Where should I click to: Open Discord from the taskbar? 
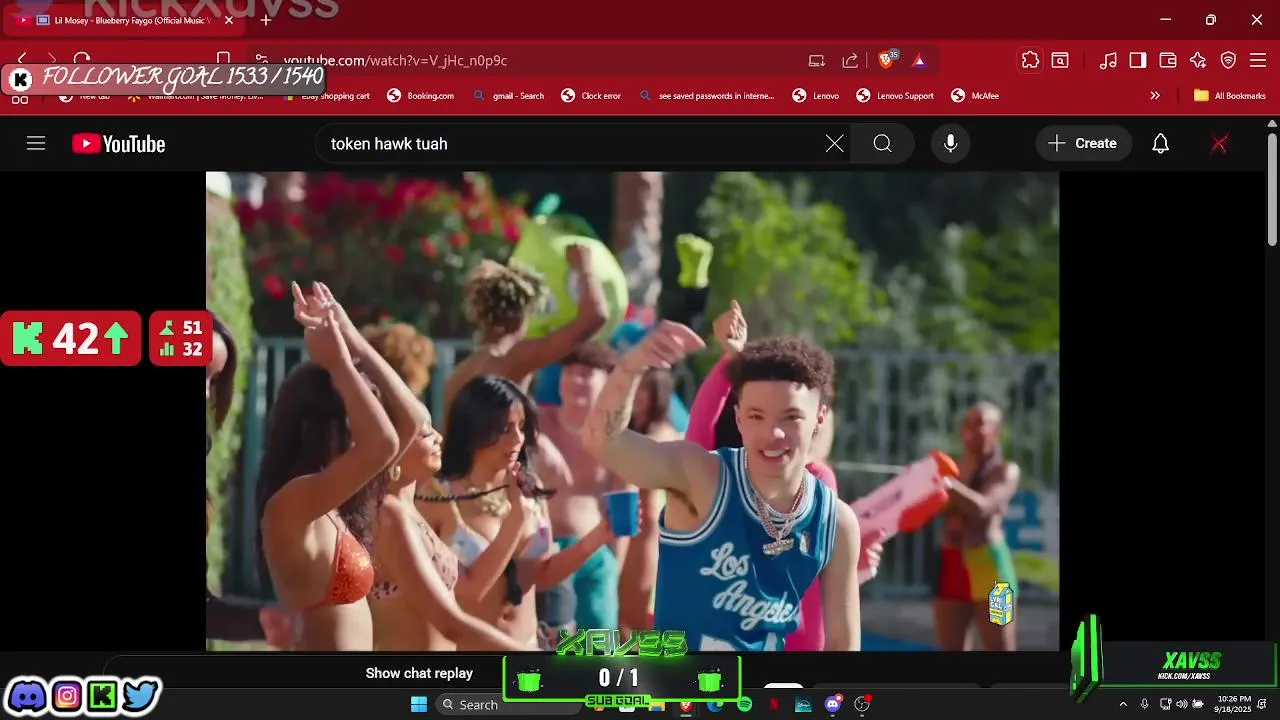833,705
